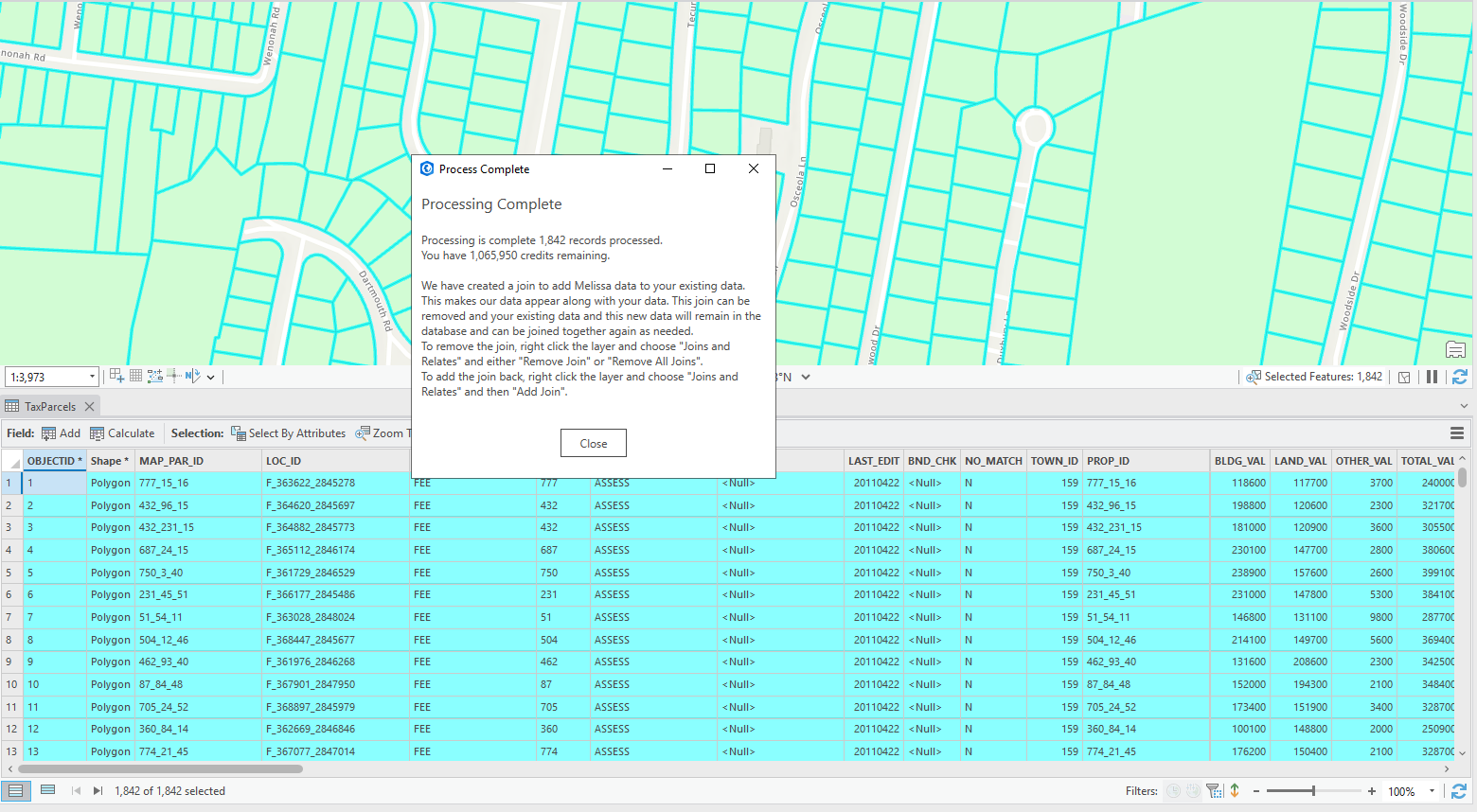Select the north arrow tool in the map toolbar
This screenshot has height=812, width=1477.
coord(195,376)
